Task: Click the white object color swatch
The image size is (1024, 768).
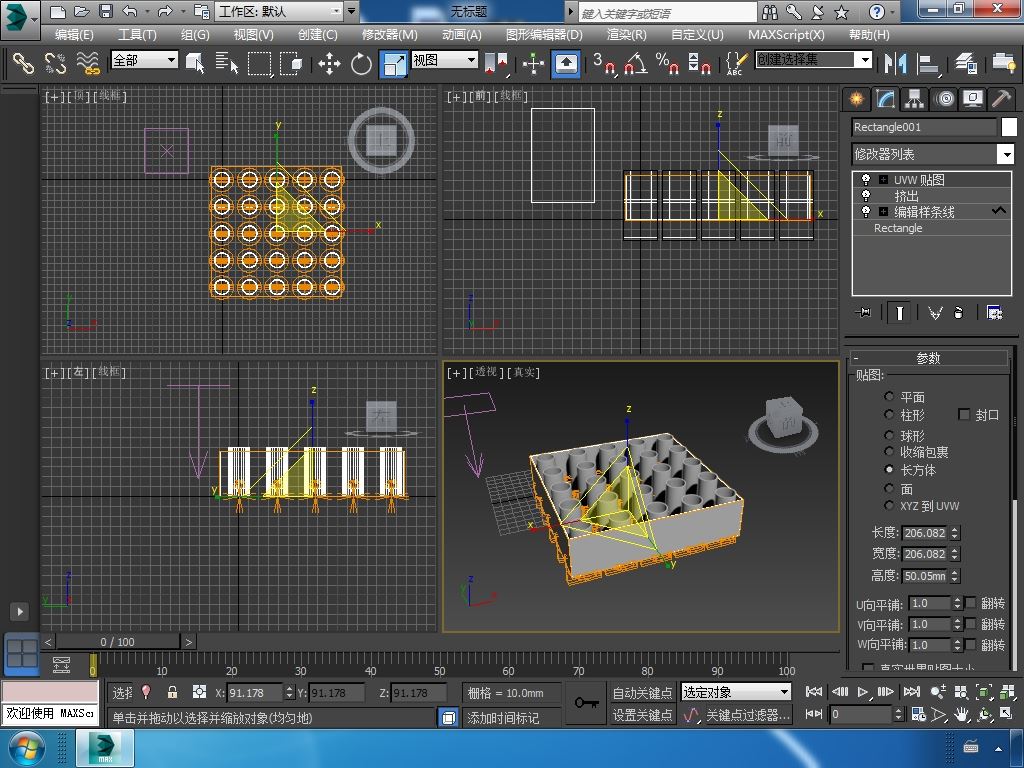Action: pyautogui.click(x=1009, y=127)
